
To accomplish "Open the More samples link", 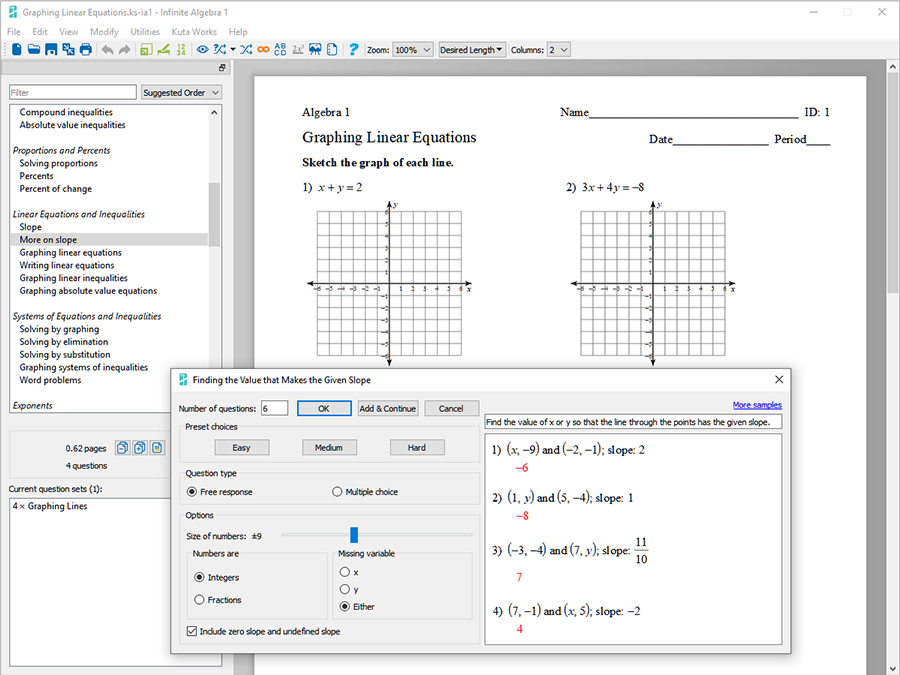I will coord(757,405).
